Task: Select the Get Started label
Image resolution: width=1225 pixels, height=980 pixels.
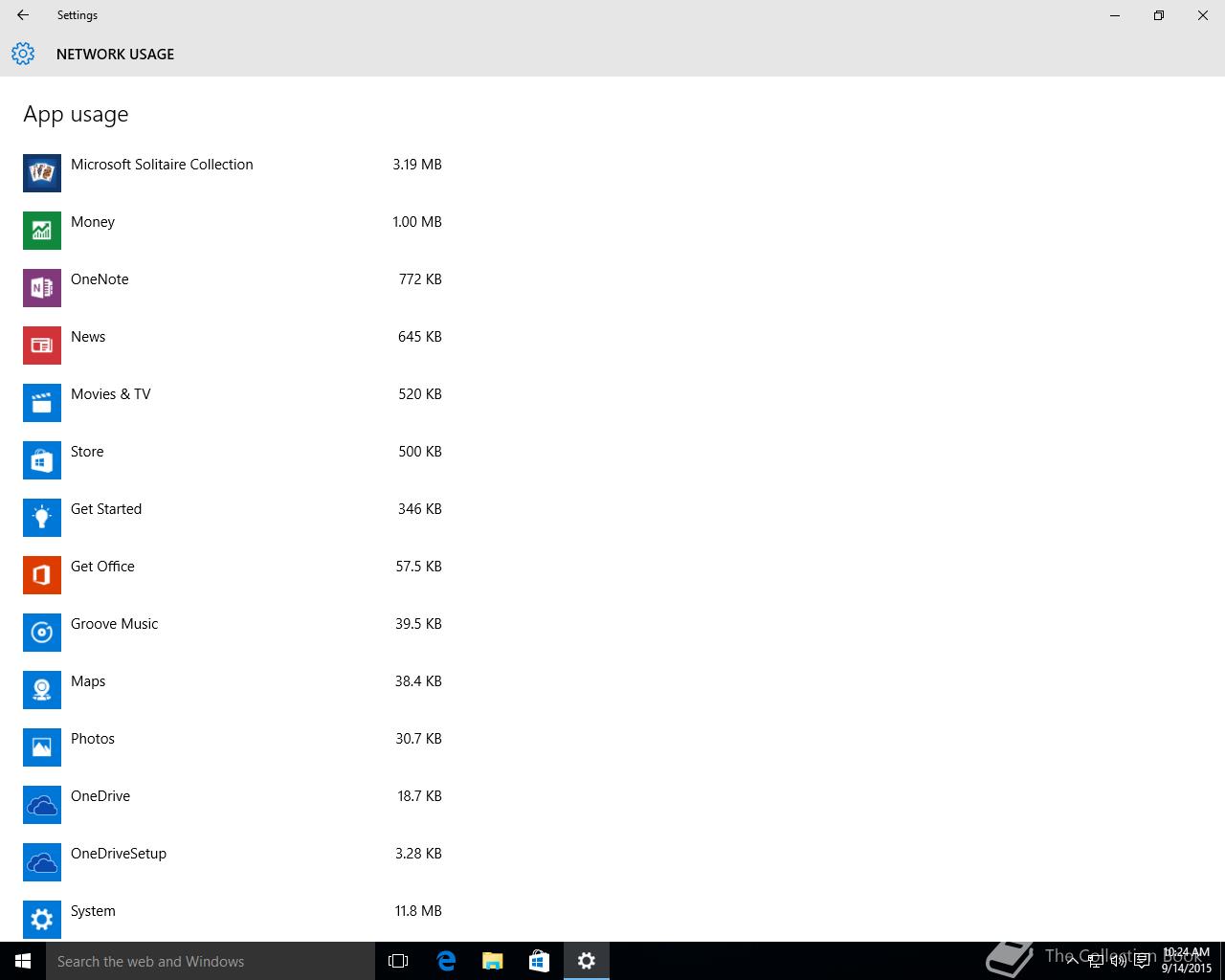Action: pyautogui.click(x=106, y=509)
